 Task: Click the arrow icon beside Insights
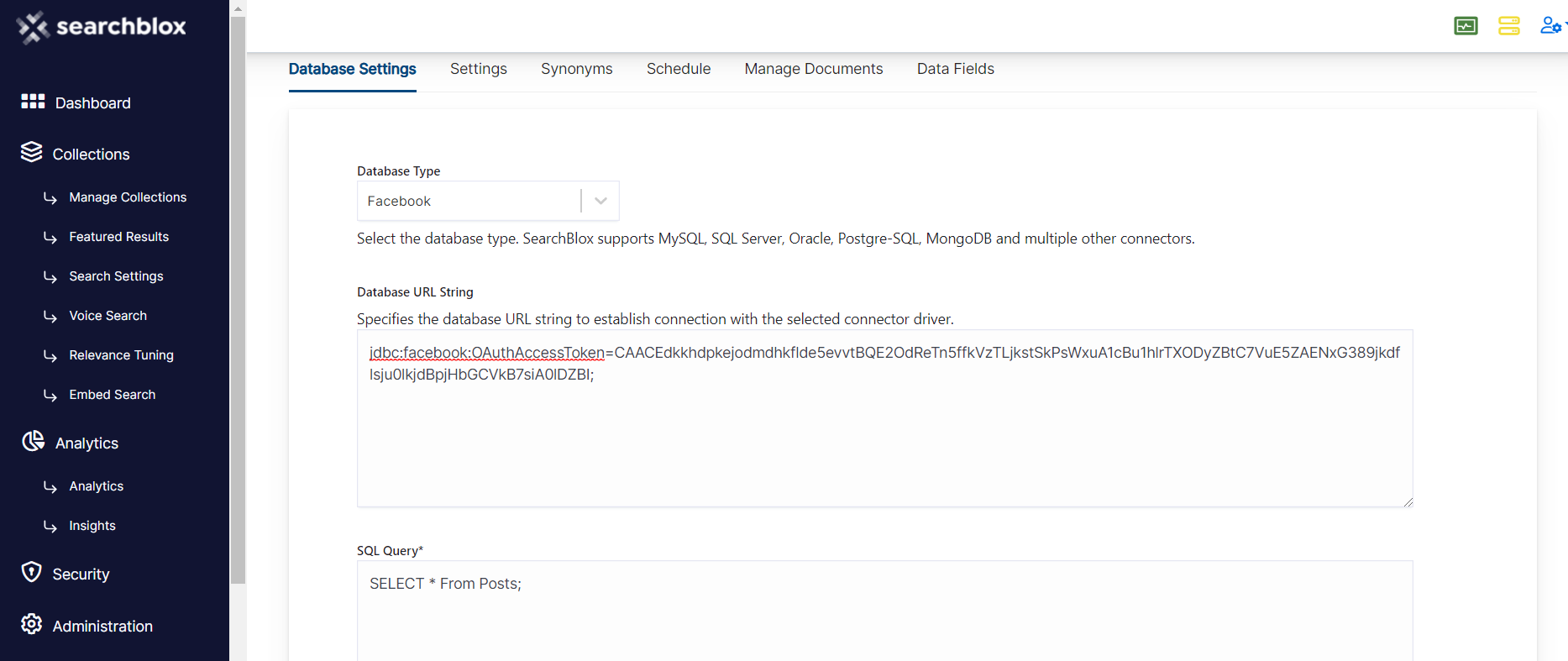50,527
